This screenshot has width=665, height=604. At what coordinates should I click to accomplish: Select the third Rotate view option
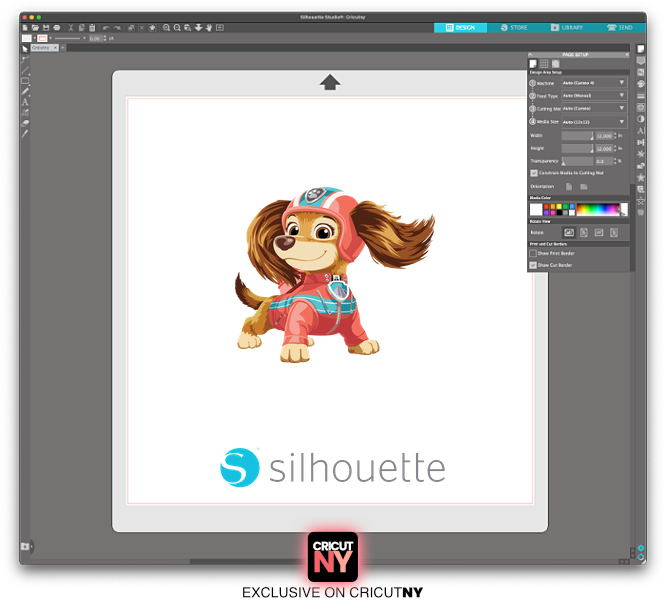(598, 232)
